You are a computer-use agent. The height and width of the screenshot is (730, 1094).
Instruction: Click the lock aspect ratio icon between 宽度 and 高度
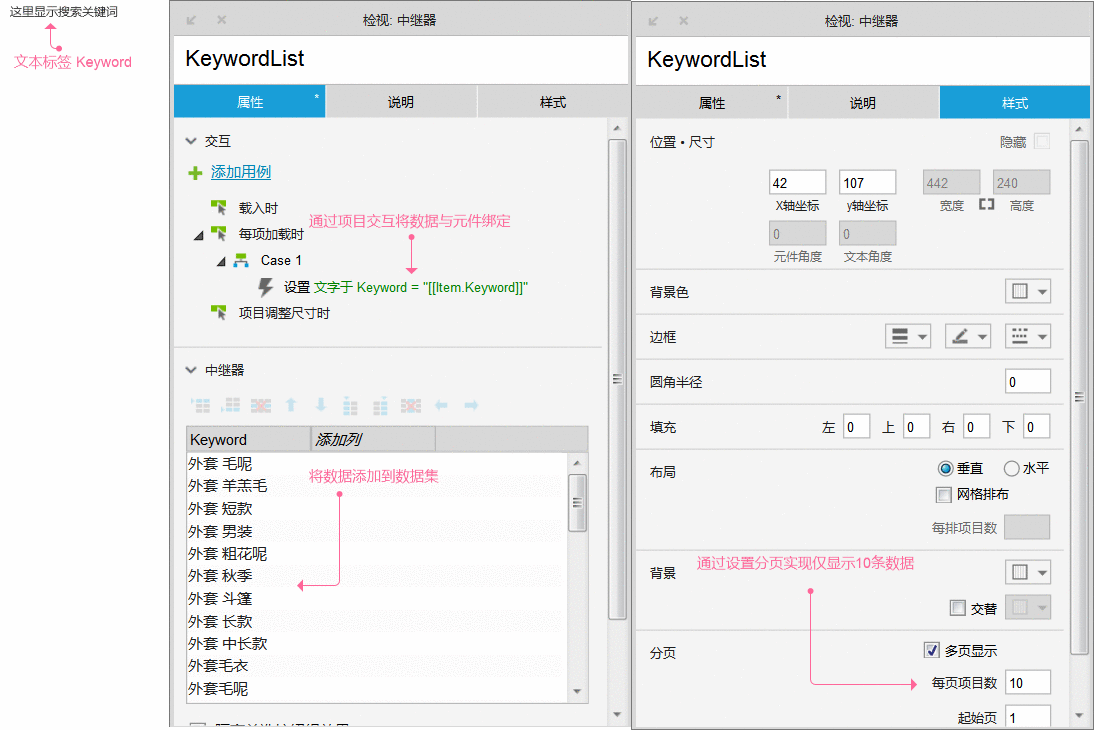[986, 204]
